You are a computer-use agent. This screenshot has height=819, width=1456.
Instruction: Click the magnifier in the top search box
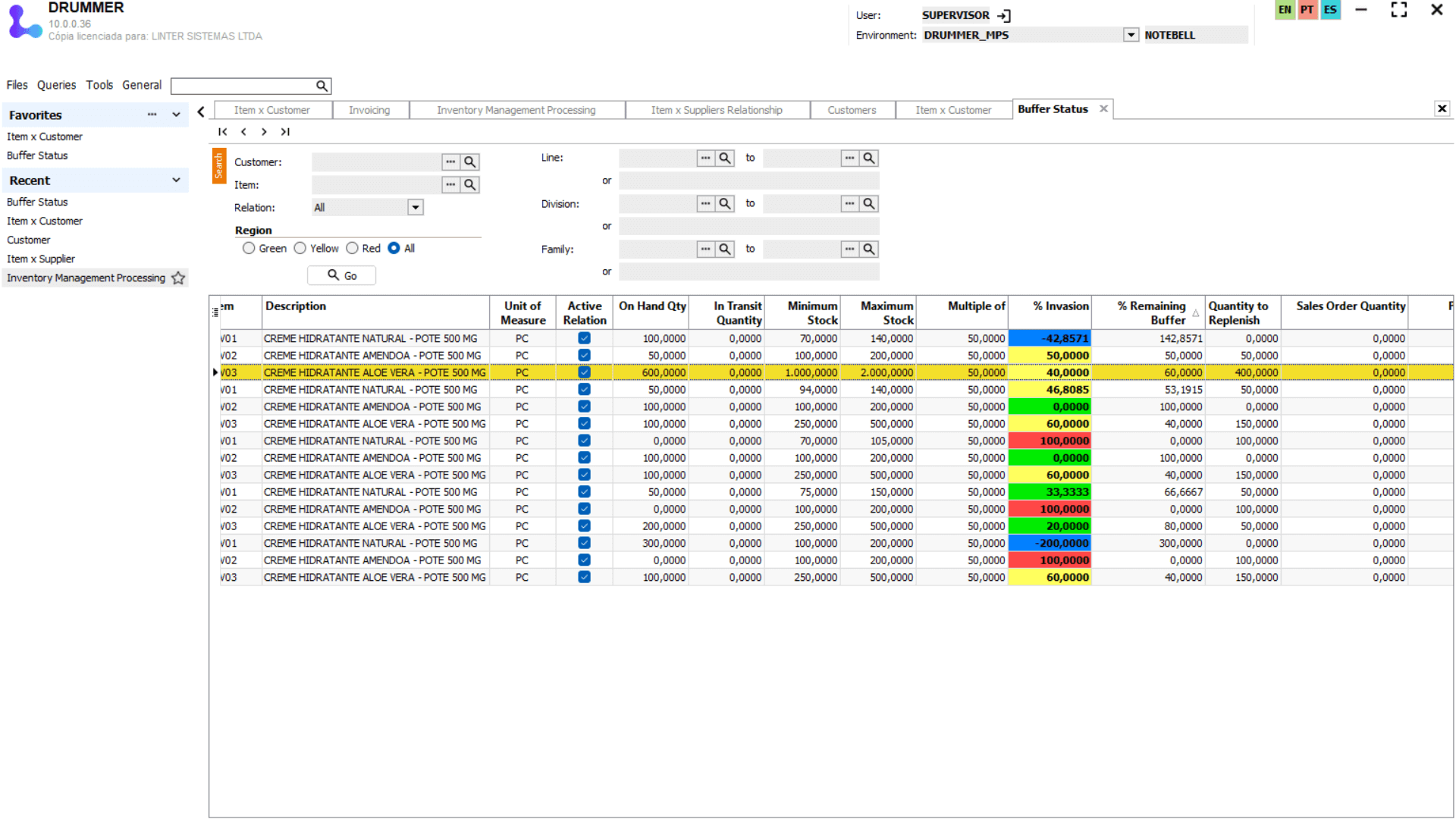point(322,86)
